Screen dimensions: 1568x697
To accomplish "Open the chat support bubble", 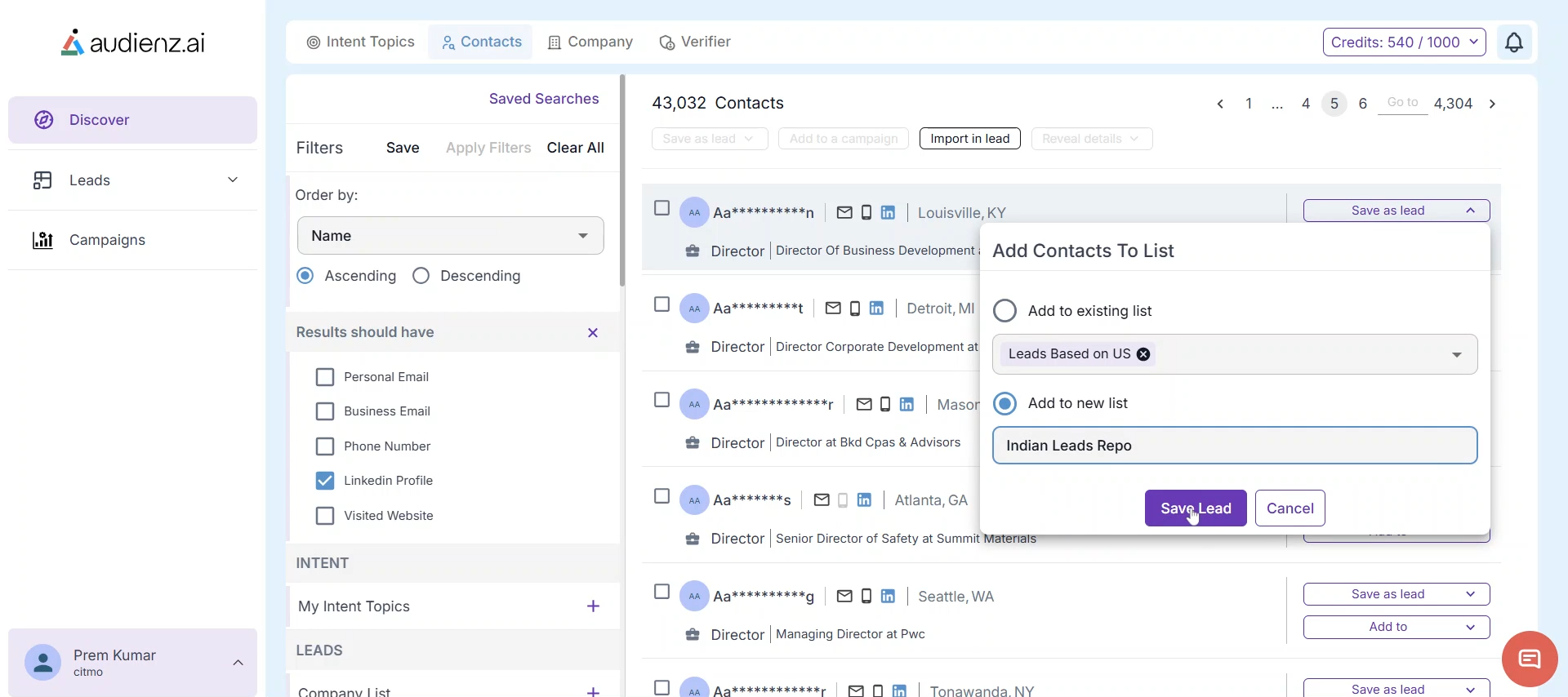I will 1529,659.
